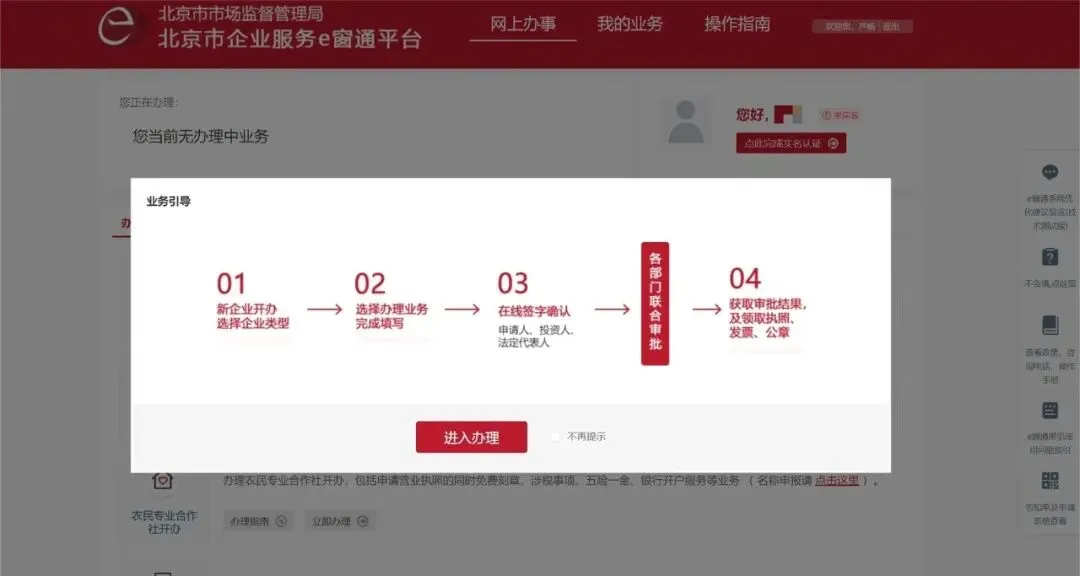Click the 进入办理 button

(471, 437)
